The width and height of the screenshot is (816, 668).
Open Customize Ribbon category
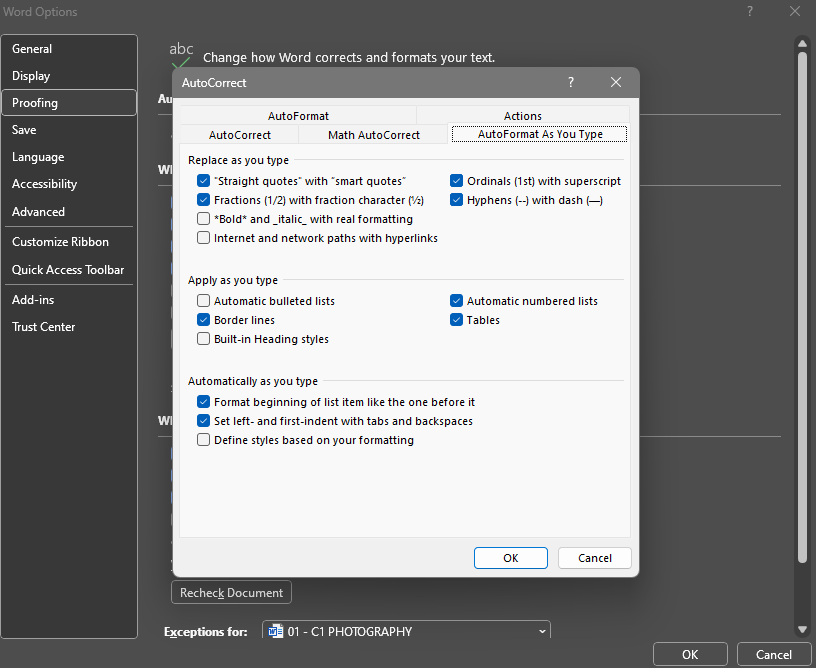(x=69, y=241)
